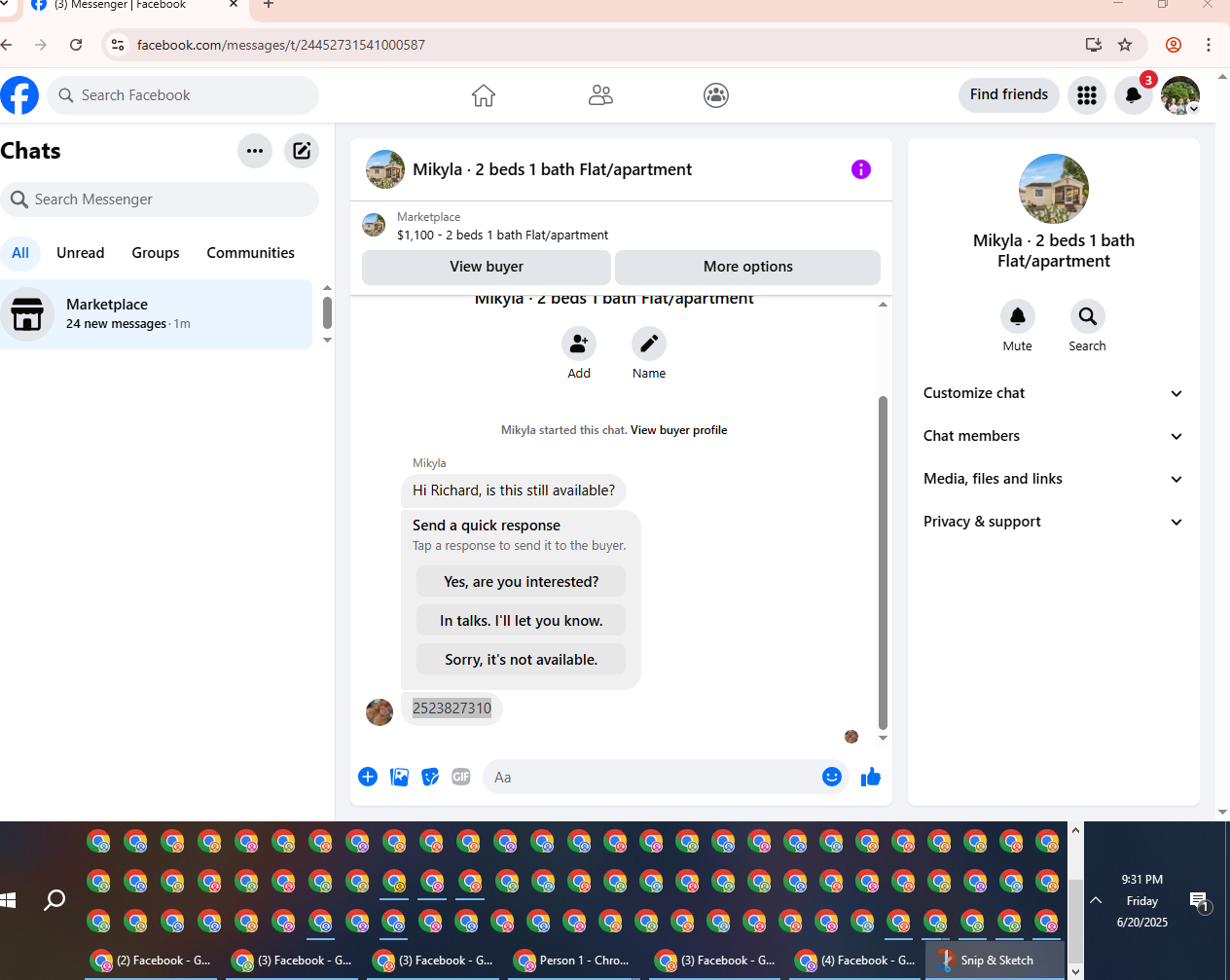1230x980 pixels.
Task: Send quick response Sorry, it's not available.
Action: pos(522,660)
